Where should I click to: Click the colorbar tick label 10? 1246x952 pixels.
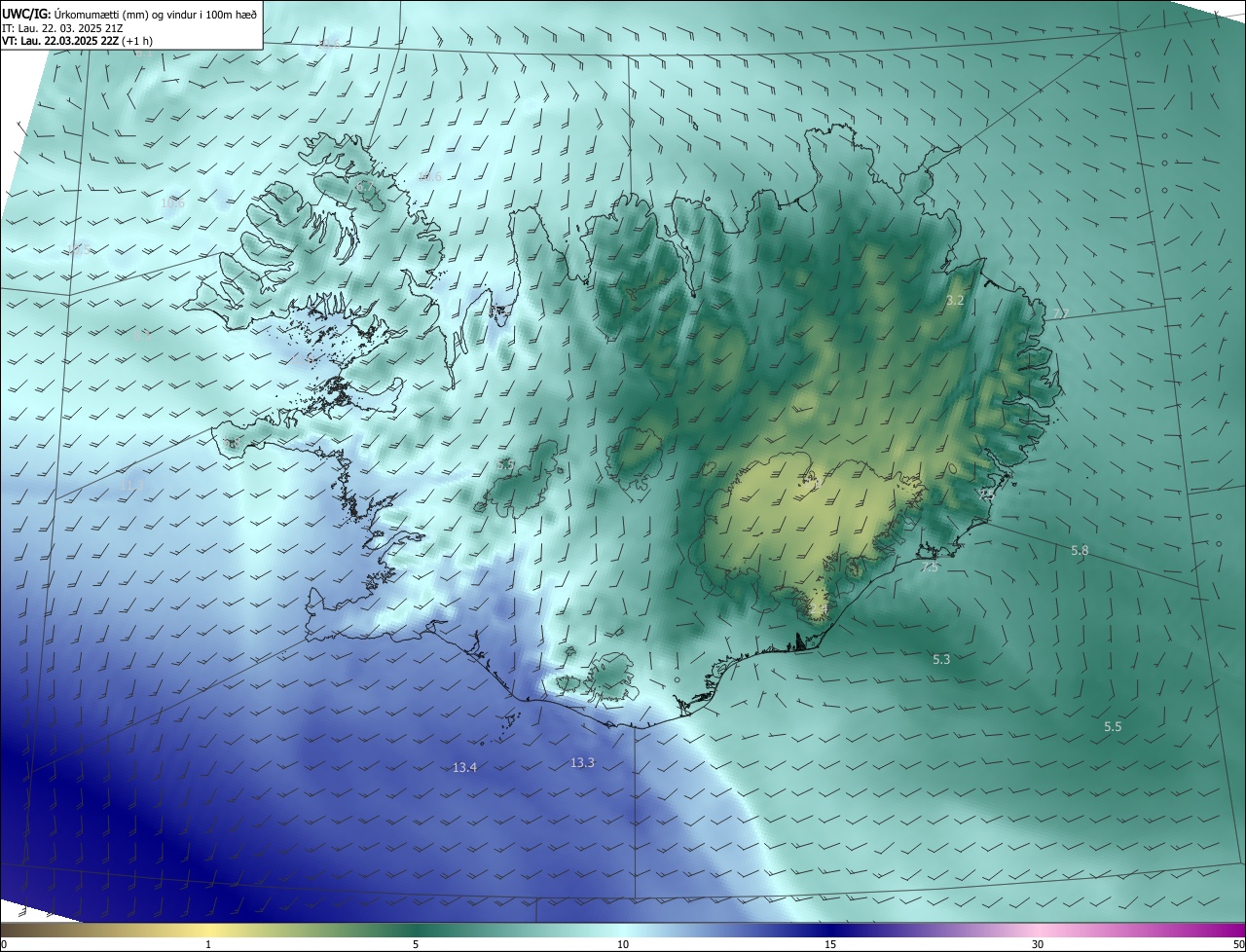[x=623, y=945]
